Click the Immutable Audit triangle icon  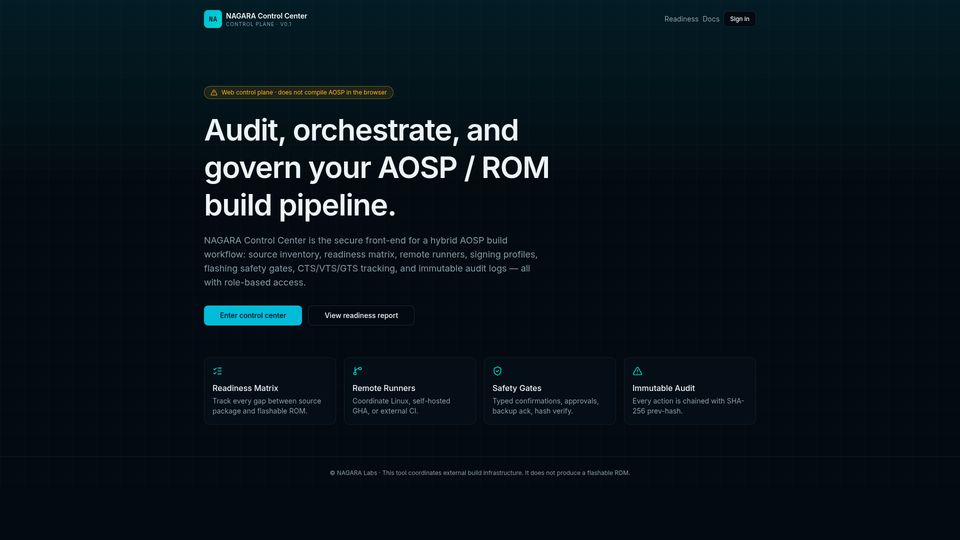[637, 371]
